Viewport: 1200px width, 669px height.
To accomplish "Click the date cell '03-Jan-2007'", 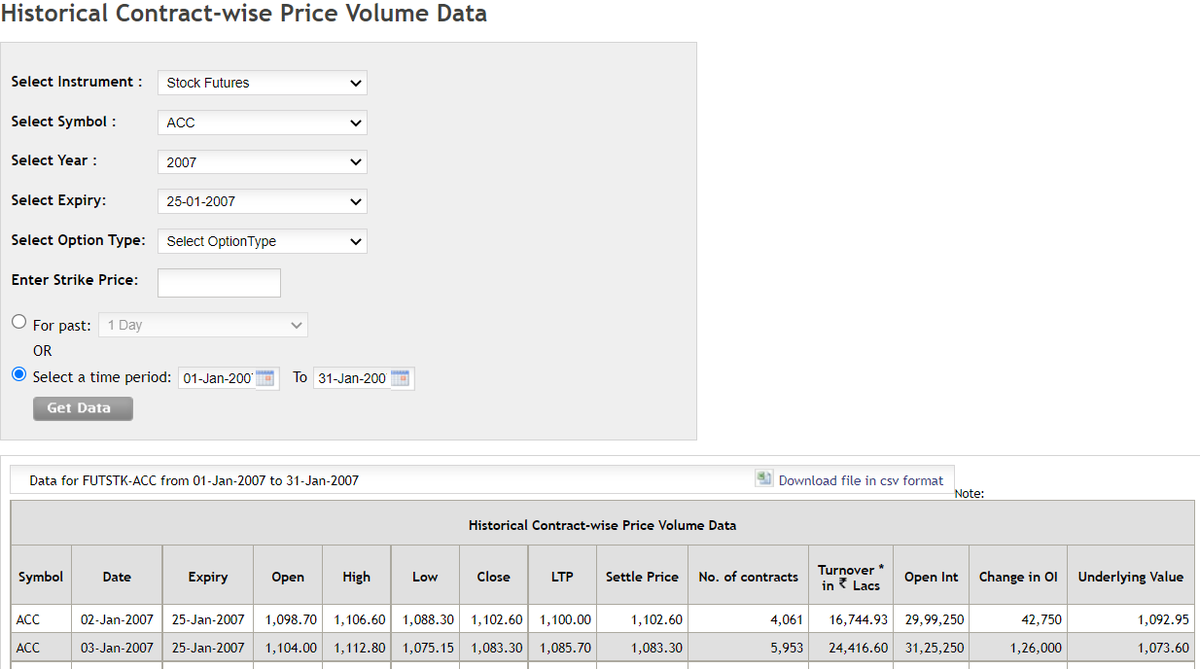I will click(x=117, y=648).
